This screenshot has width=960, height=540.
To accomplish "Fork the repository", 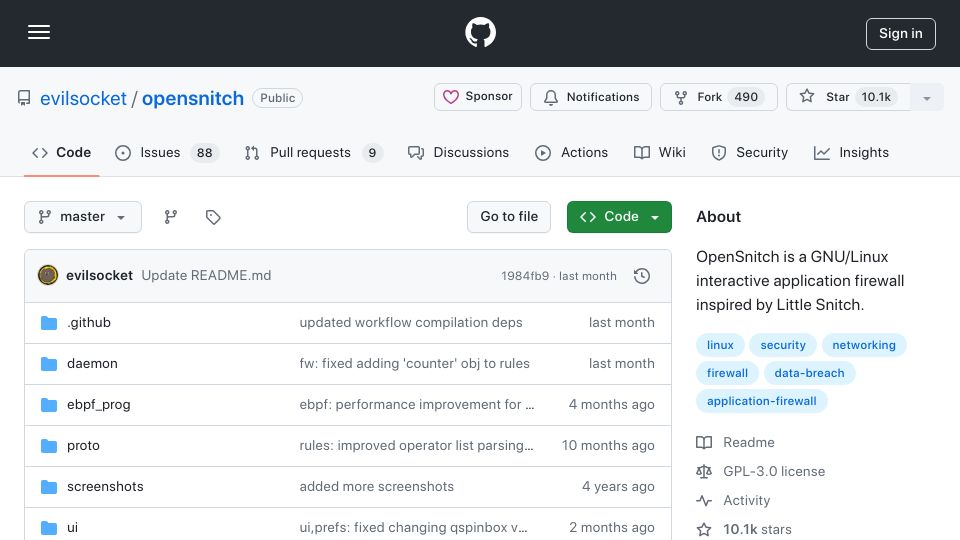I will pyautogui.click(x=719, y=97).
